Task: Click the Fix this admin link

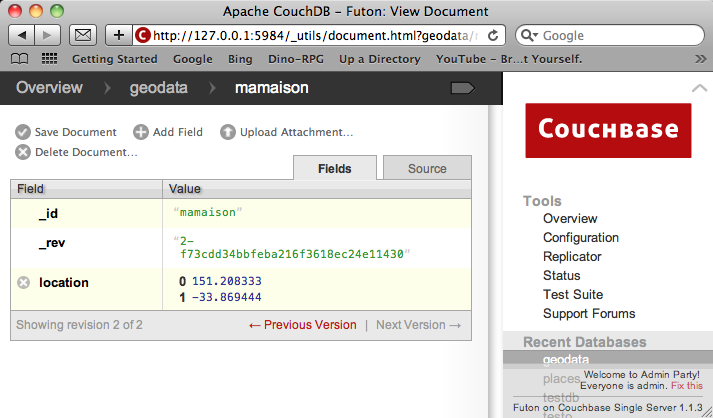Action: pos(686,385)
